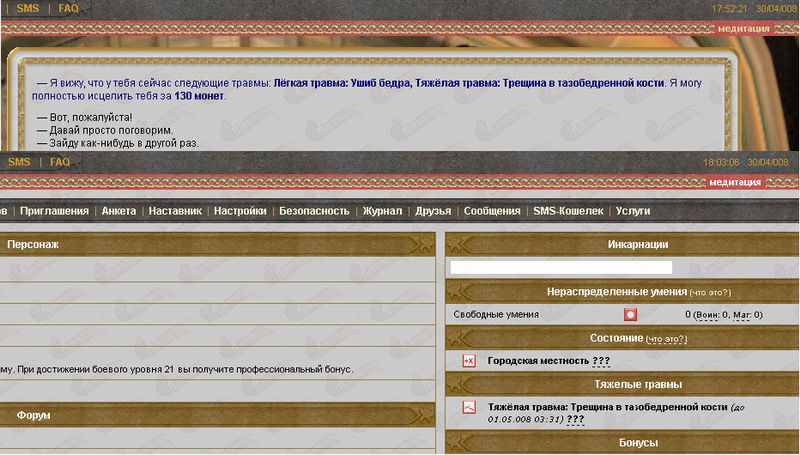Open the SMS-Кошелек page
800x455 pixels.
(x=568, y=211)
